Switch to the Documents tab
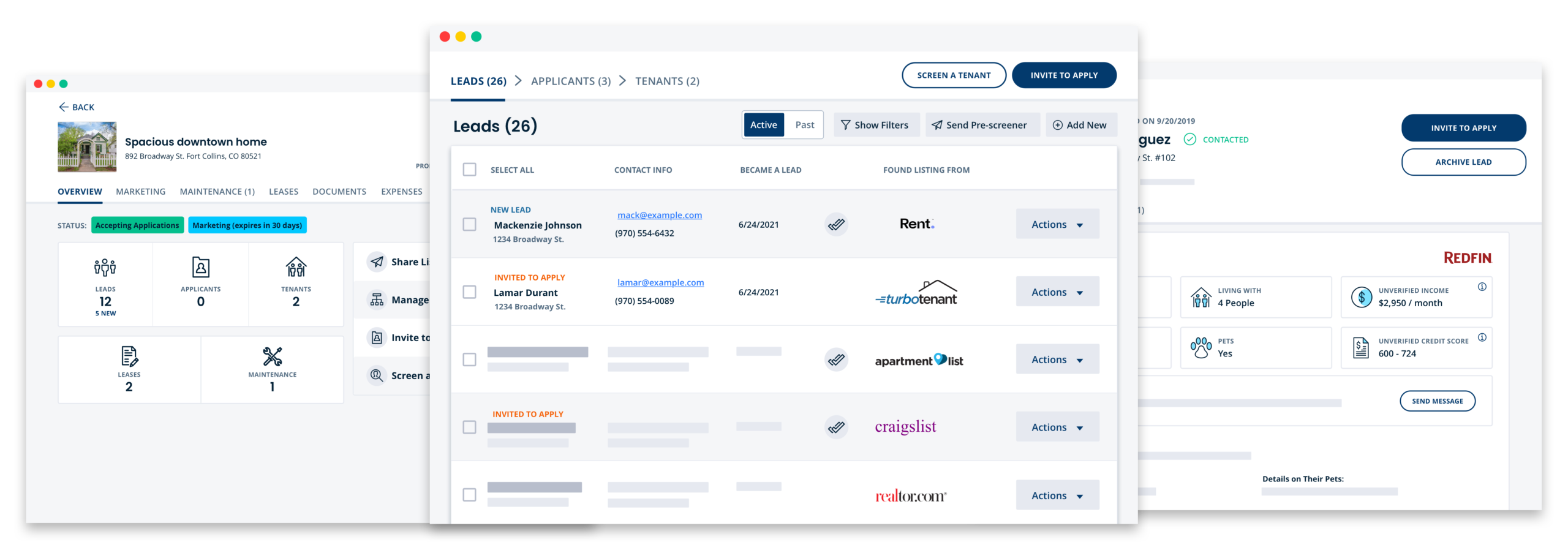 [x=339, y=192]
